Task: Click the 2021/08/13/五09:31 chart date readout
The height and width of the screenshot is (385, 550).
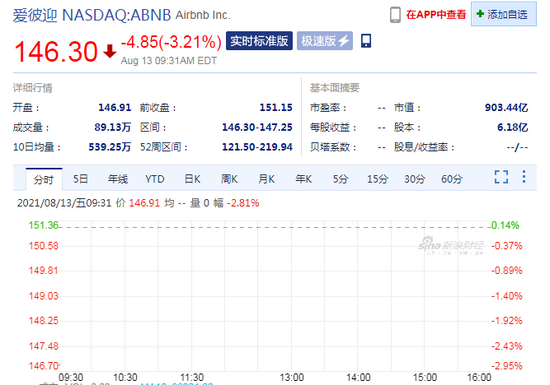Action: click(64, 203)
